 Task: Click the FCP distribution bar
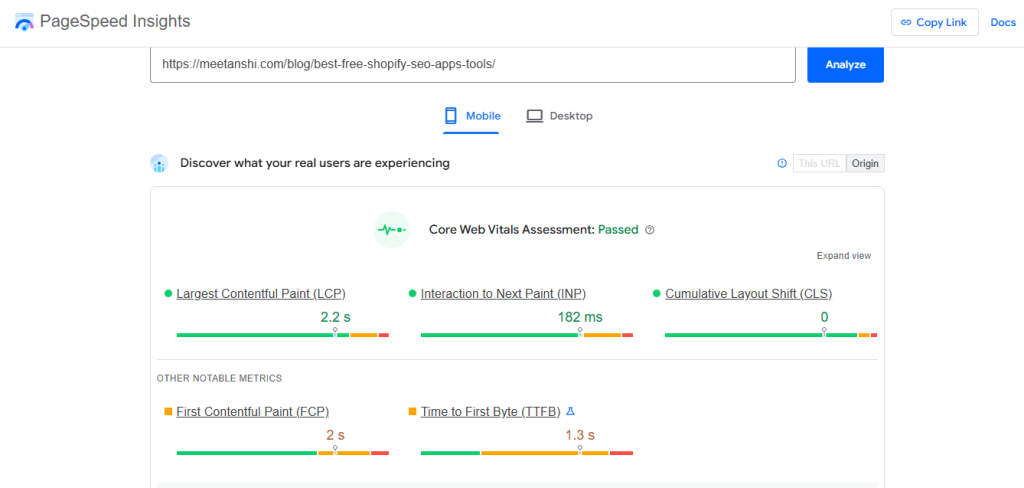point(283,453)
